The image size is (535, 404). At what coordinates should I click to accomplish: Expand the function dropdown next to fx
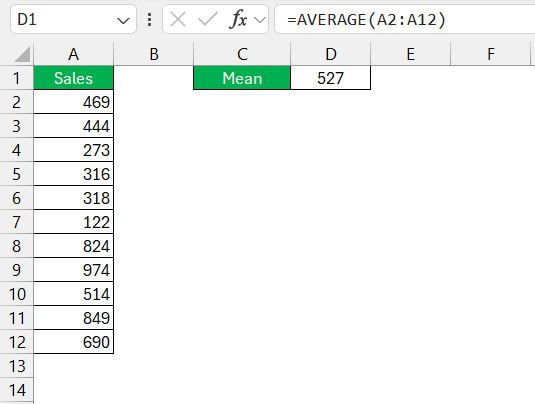tap(260, 20)
